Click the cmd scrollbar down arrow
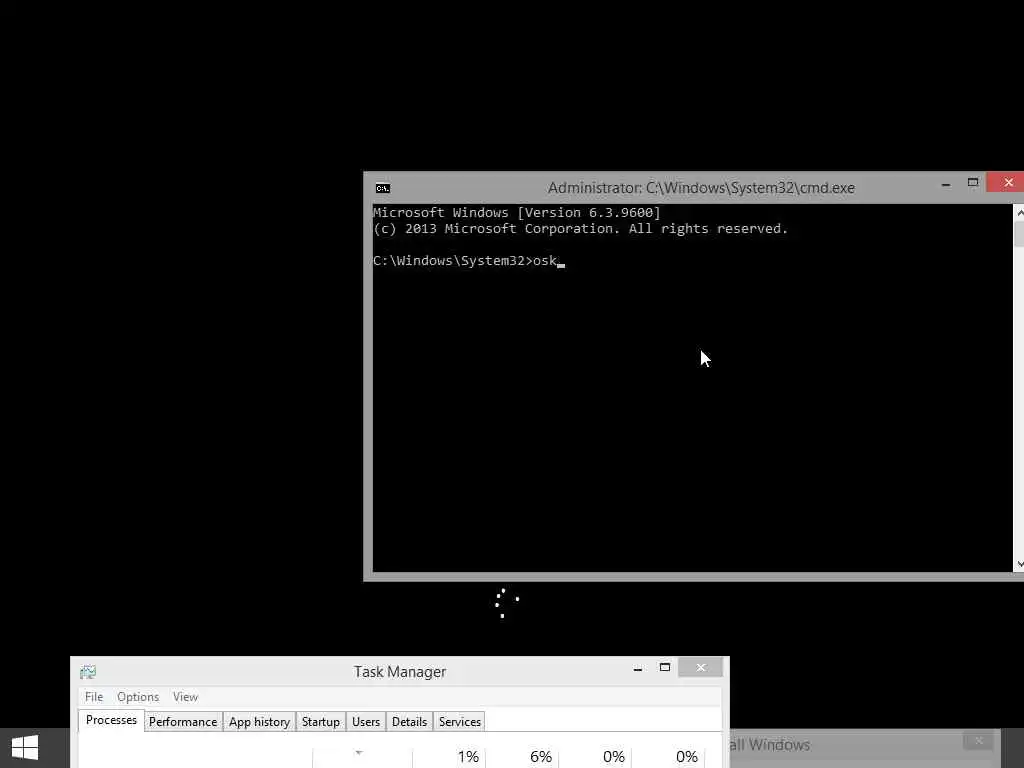This screenshot has width=1024, height=768. [1019, 565]
